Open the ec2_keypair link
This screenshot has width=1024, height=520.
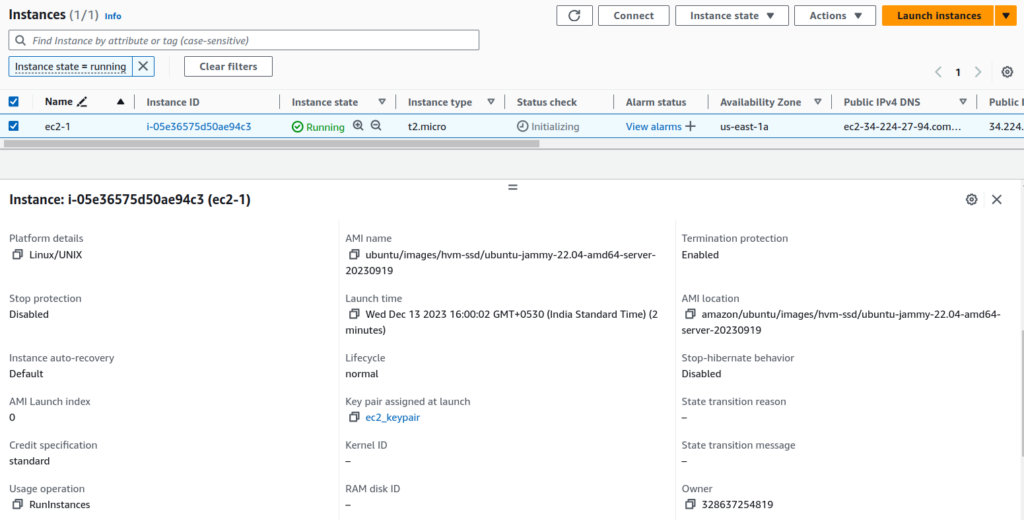[x=392, y=417]
